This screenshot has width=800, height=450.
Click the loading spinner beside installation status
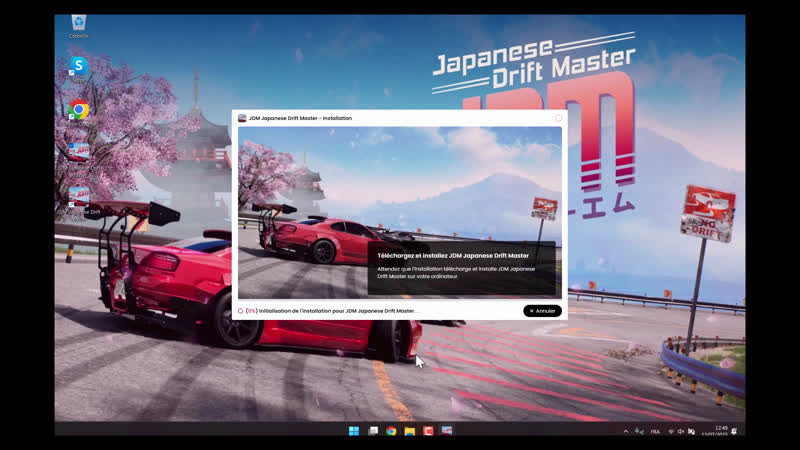click(x=240, y=311)
